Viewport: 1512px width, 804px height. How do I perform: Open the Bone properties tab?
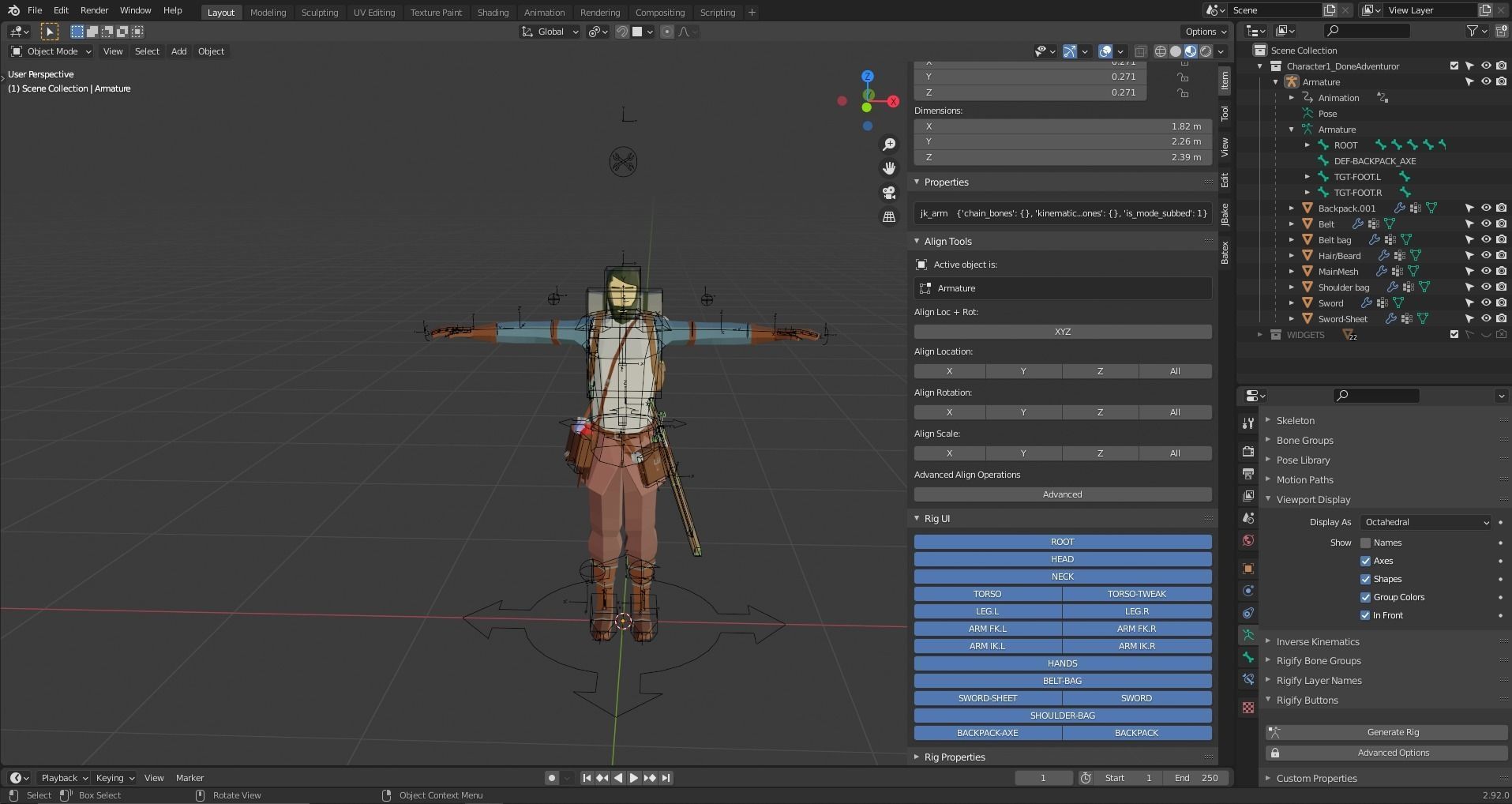click(1247, 657)
